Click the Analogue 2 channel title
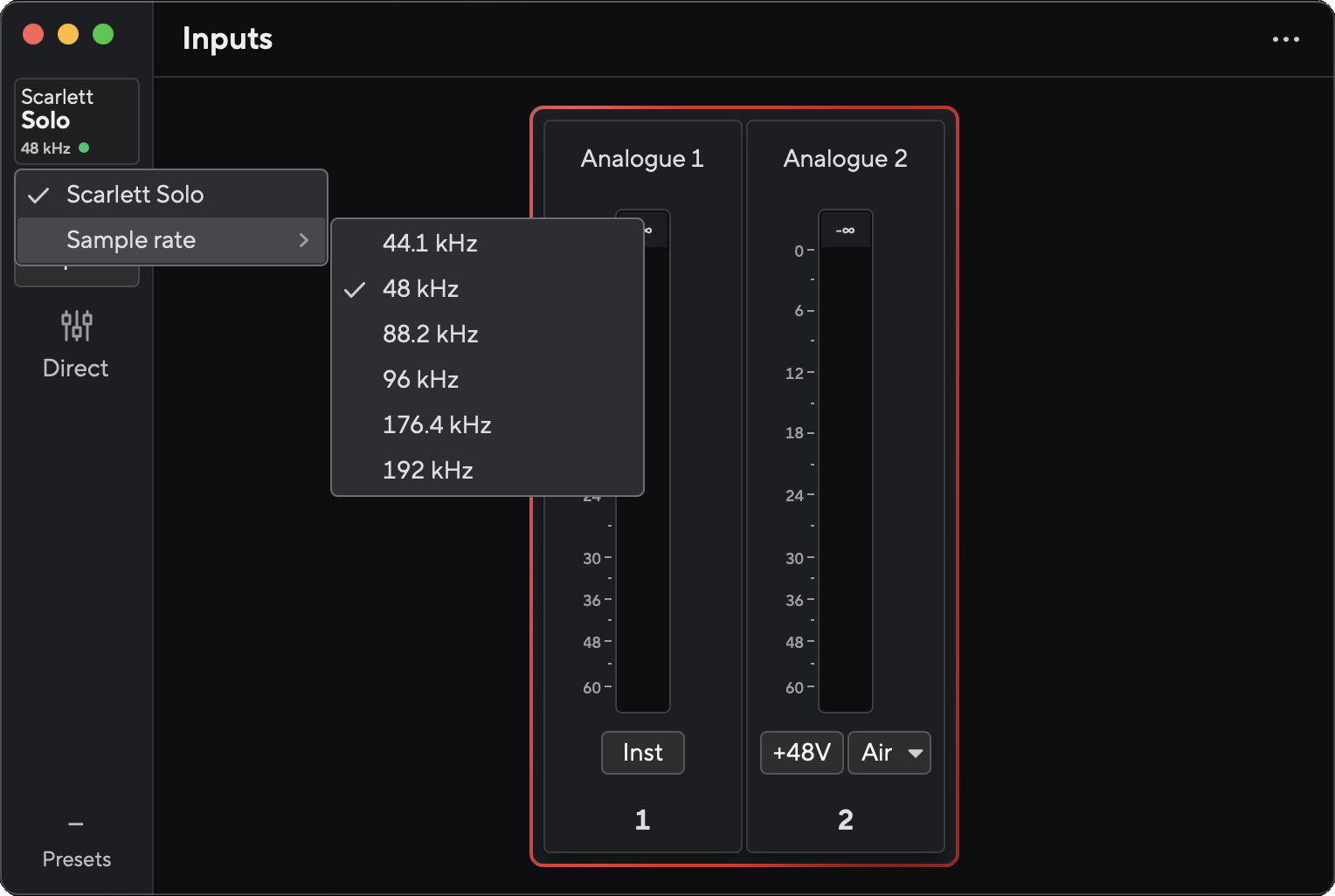 coord(845,159)
